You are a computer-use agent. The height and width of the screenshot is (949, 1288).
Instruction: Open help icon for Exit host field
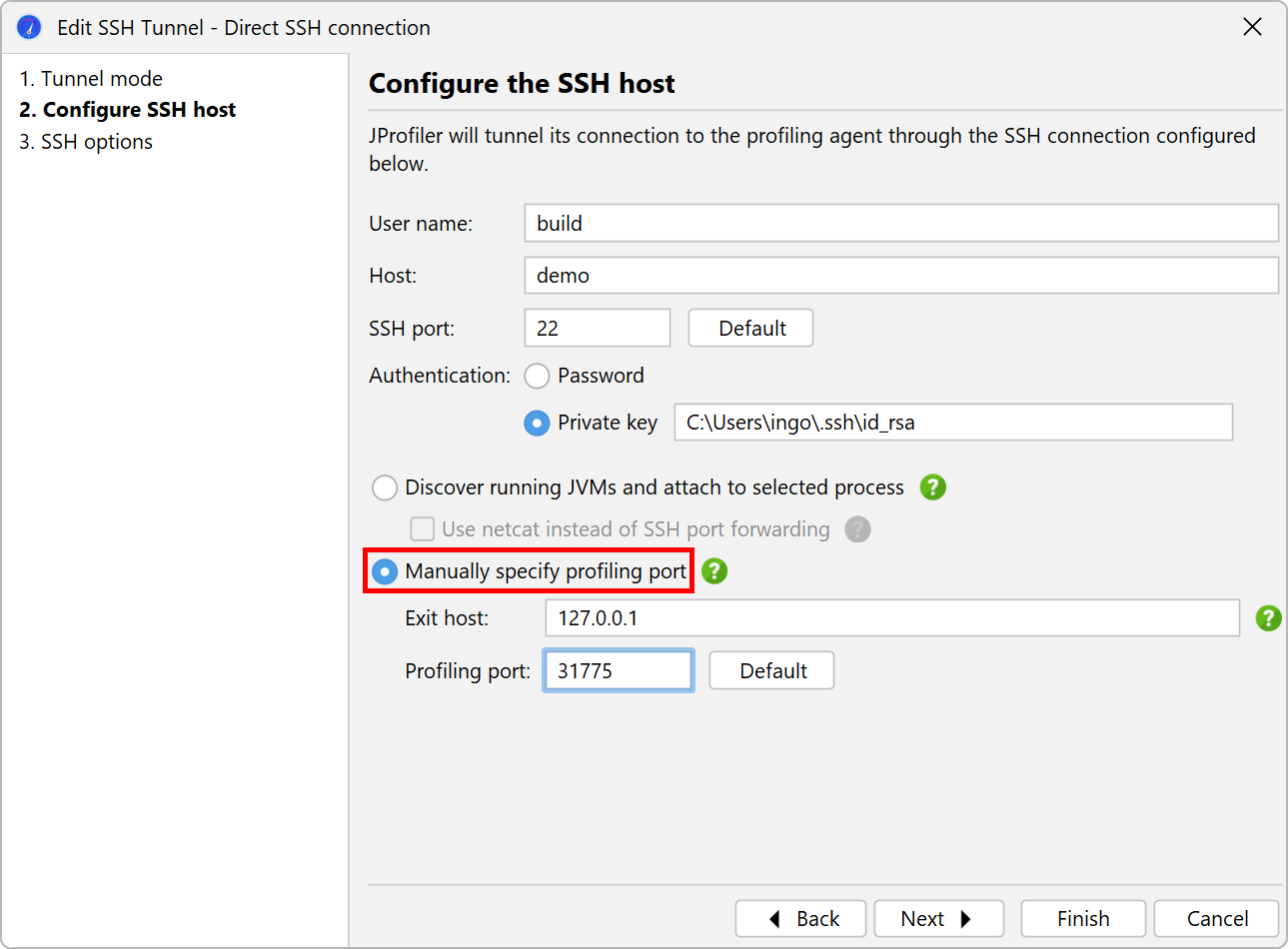(x=1268, y=618)
